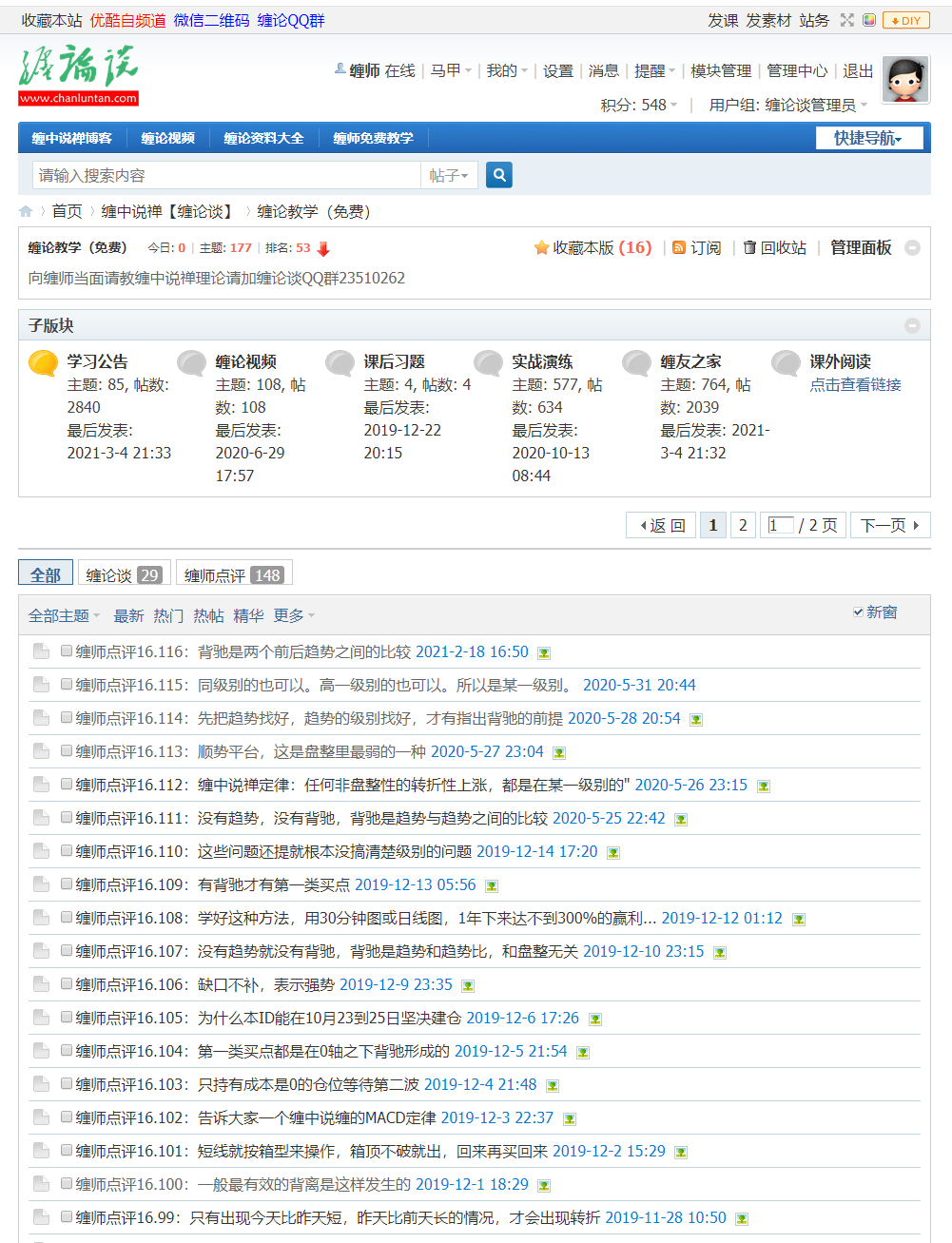The image size is (952, 1243).
Task: Open the 全部主题 filter dropdown
Action: [x=64, y=616]
